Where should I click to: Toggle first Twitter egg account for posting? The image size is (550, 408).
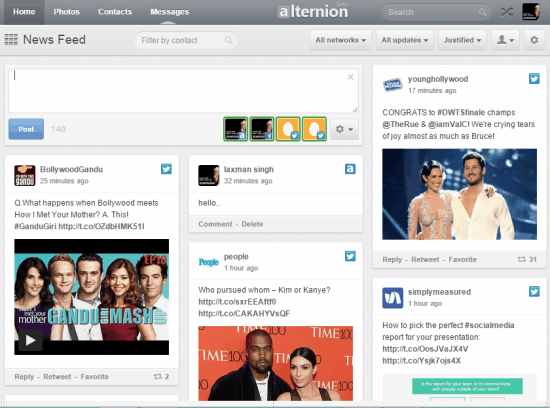(288, 129)
